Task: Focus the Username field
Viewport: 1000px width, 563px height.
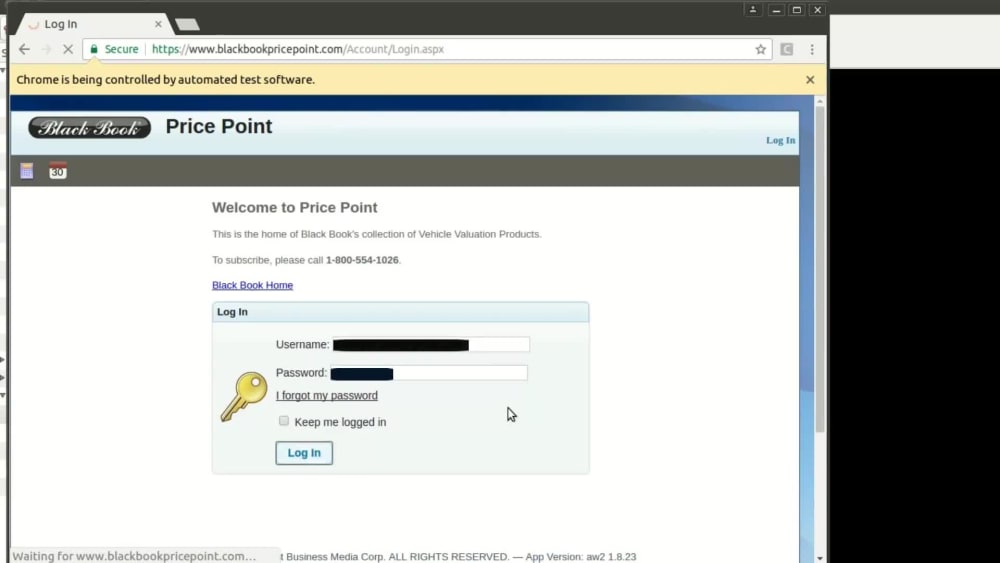Action: pyautogui.click(x=430, y=344)
